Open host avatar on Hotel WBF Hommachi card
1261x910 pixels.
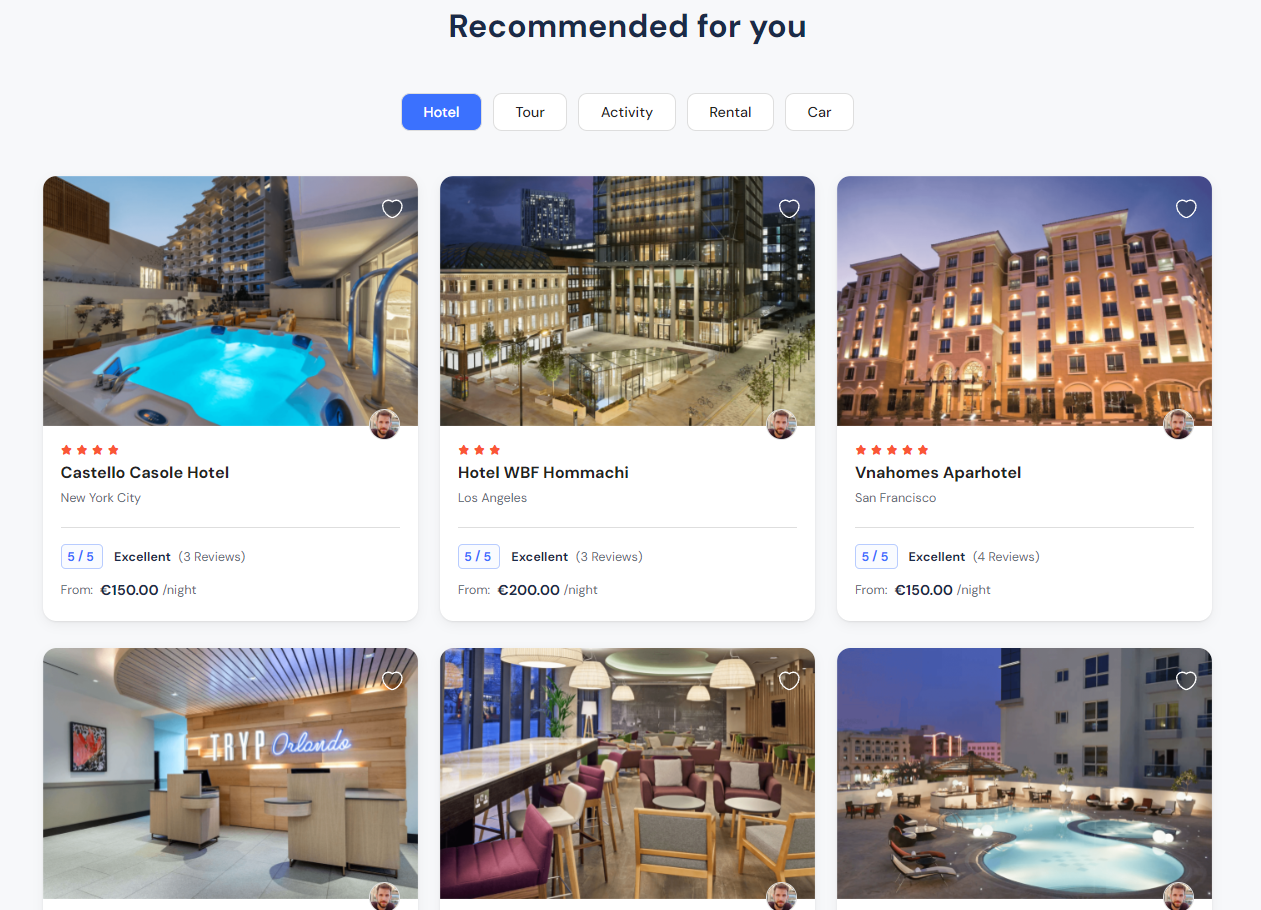[x=782, y=424]
